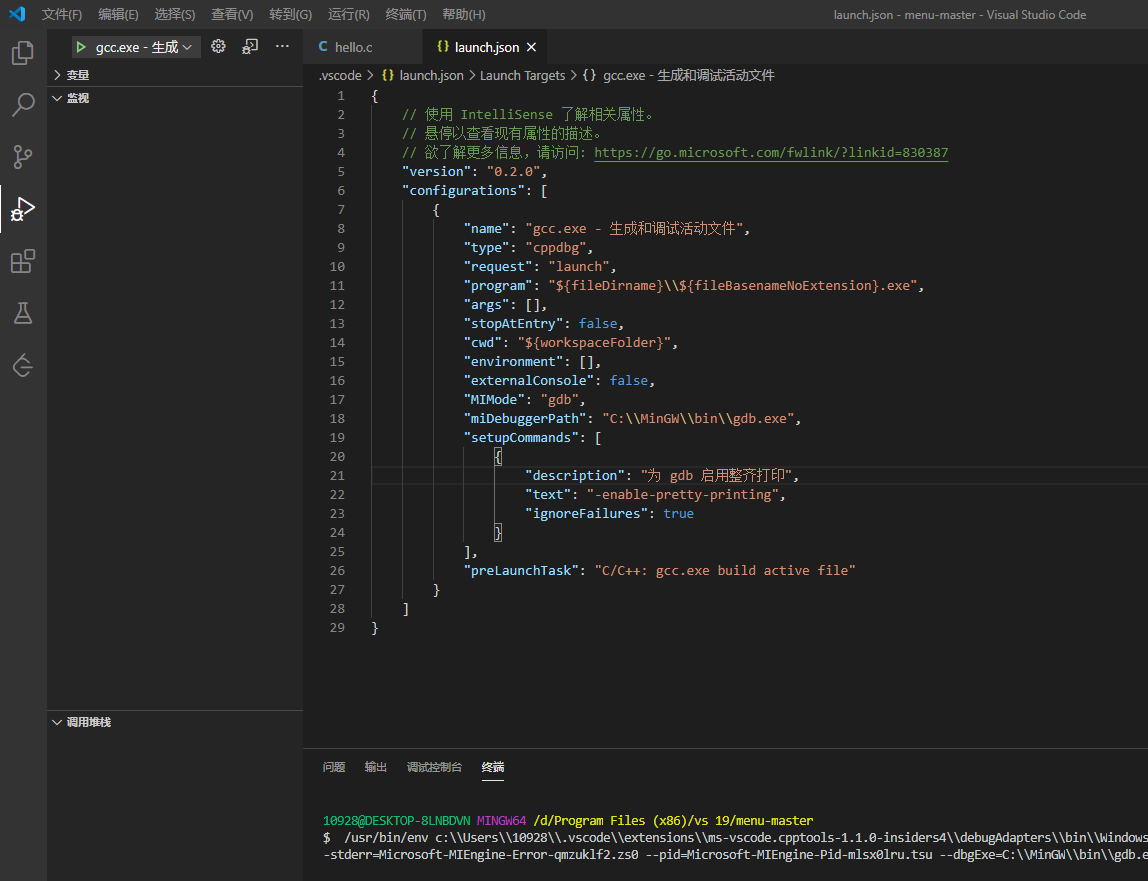Open the go.microsoft.com fwlink URL
This screenshot has width=1148, height=881.
pos(771,153)
